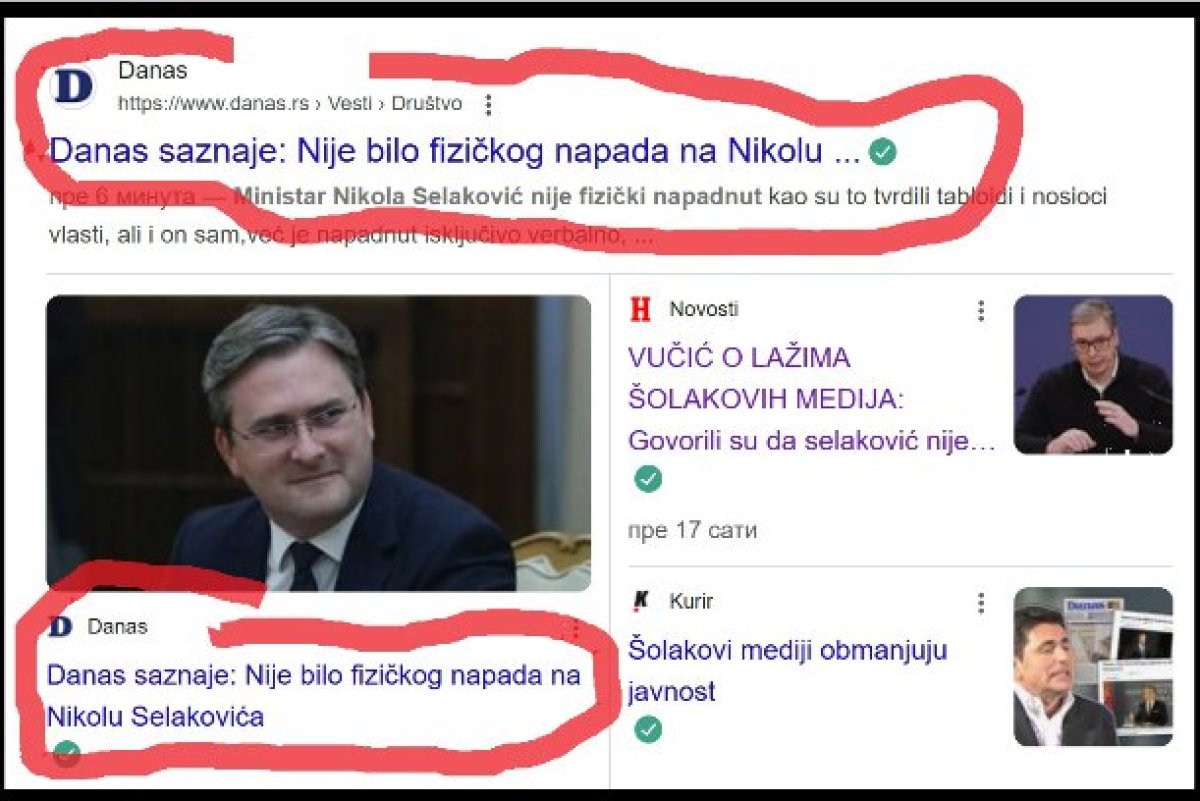Click the red Novosti H icon

(x=641, y=310)
